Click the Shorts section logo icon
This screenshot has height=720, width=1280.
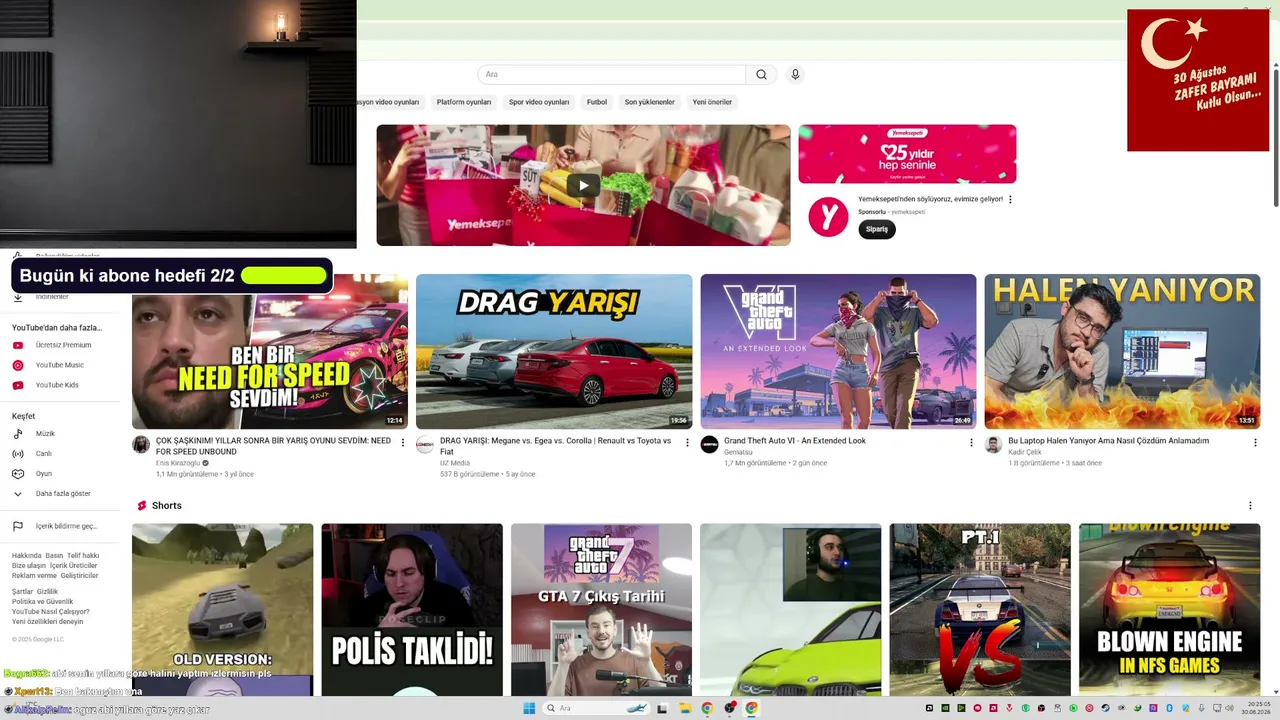click(142, 506)
